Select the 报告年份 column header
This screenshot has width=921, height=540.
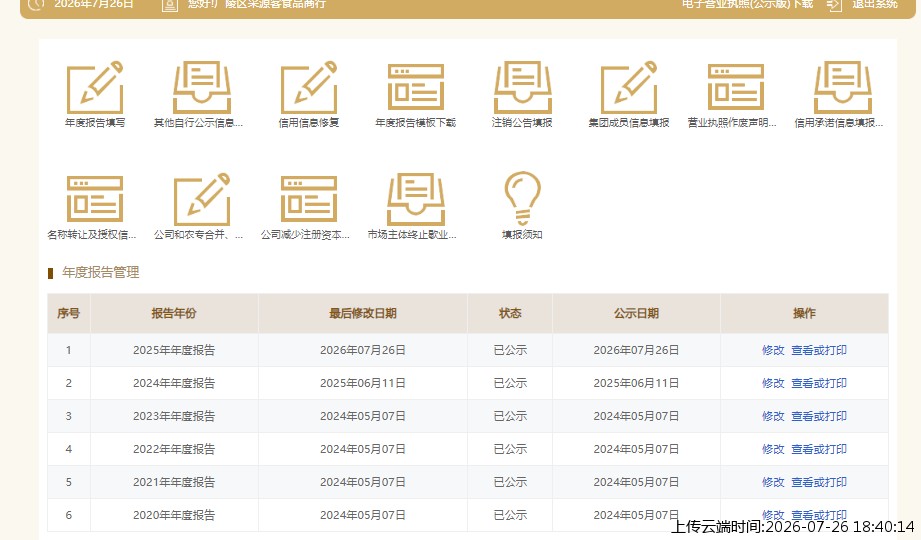click(174, 313)
